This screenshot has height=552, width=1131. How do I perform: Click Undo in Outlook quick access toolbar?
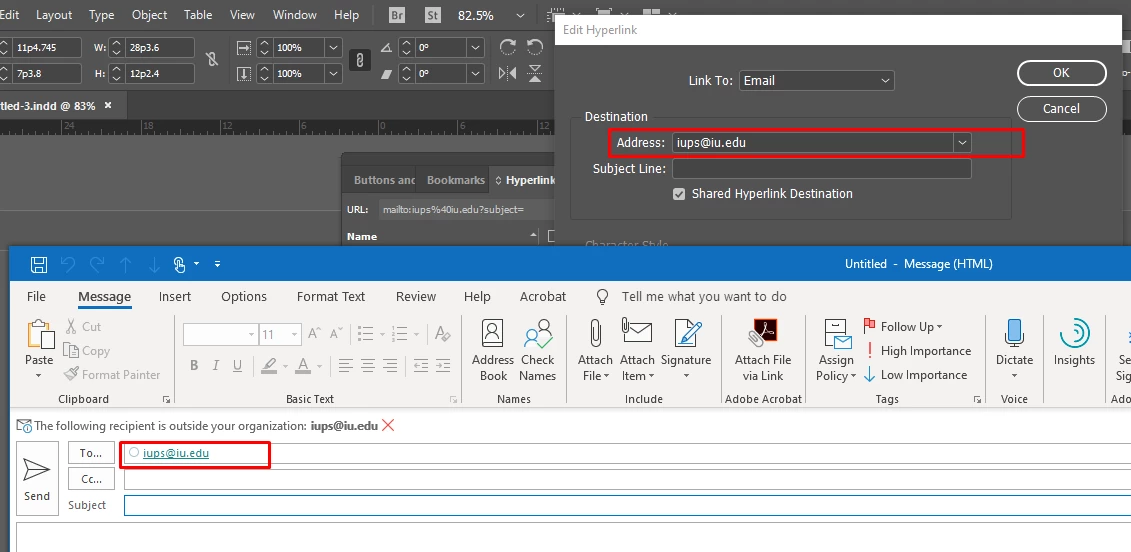pos(68,264)
